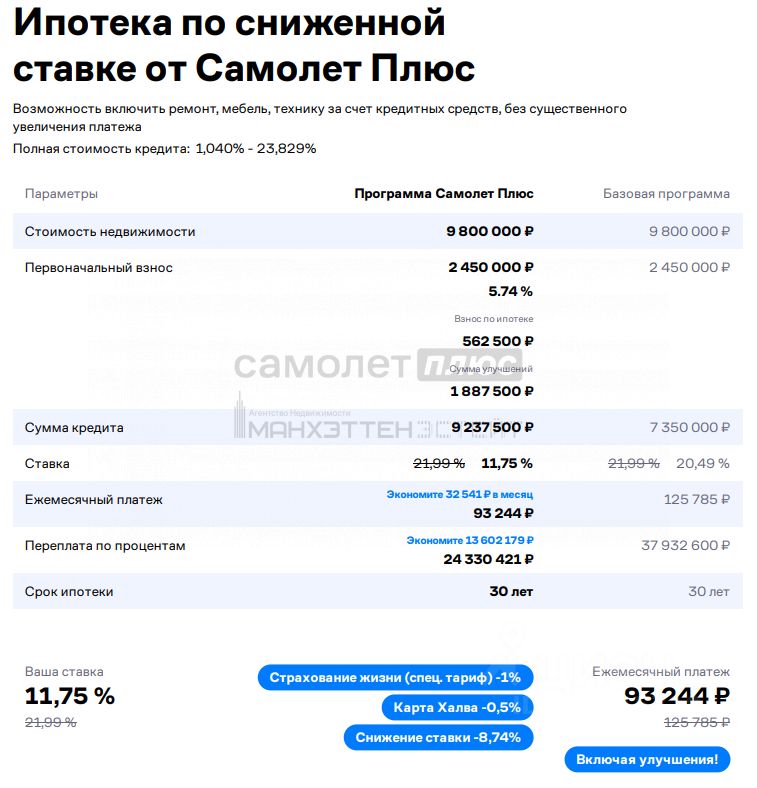Click the Сумма улучшений 1 887 500 ₽ value

492,391
